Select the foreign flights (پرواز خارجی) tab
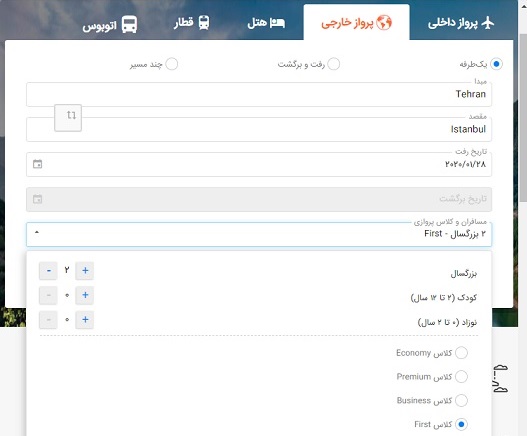Image resolution: width=527 pixels, height=436 pixels. [x=356, y=23]
